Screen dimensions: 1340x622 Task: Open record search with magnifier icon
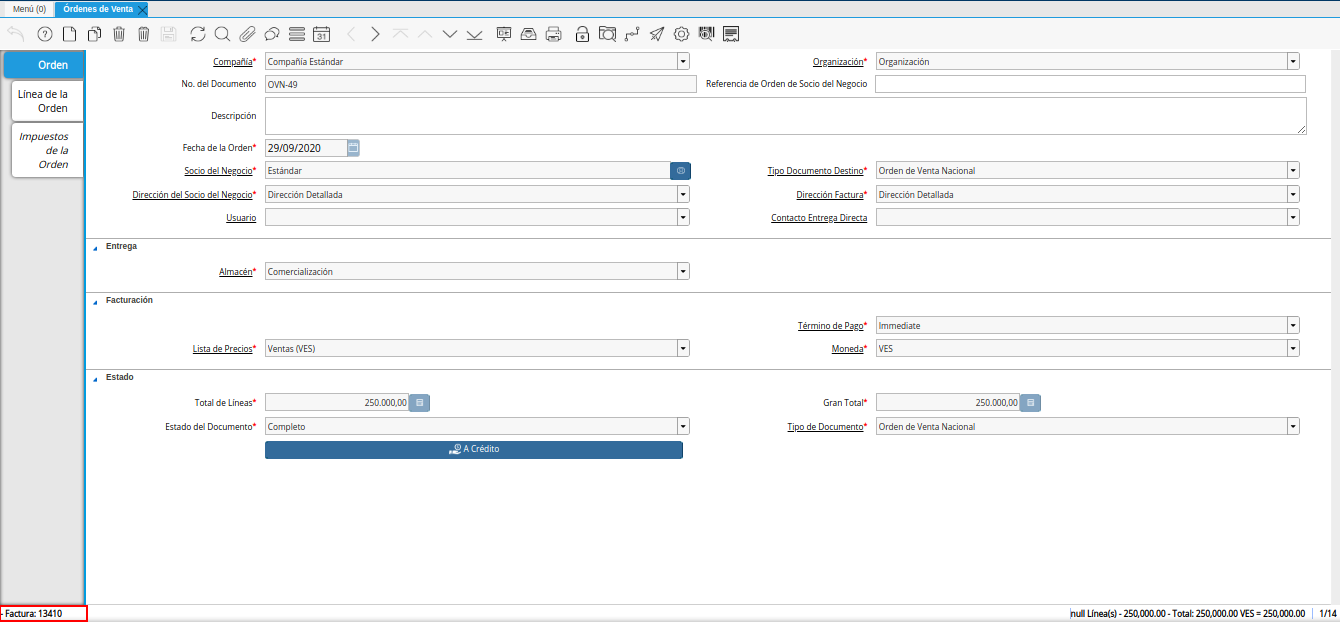[x=222, y=34]
